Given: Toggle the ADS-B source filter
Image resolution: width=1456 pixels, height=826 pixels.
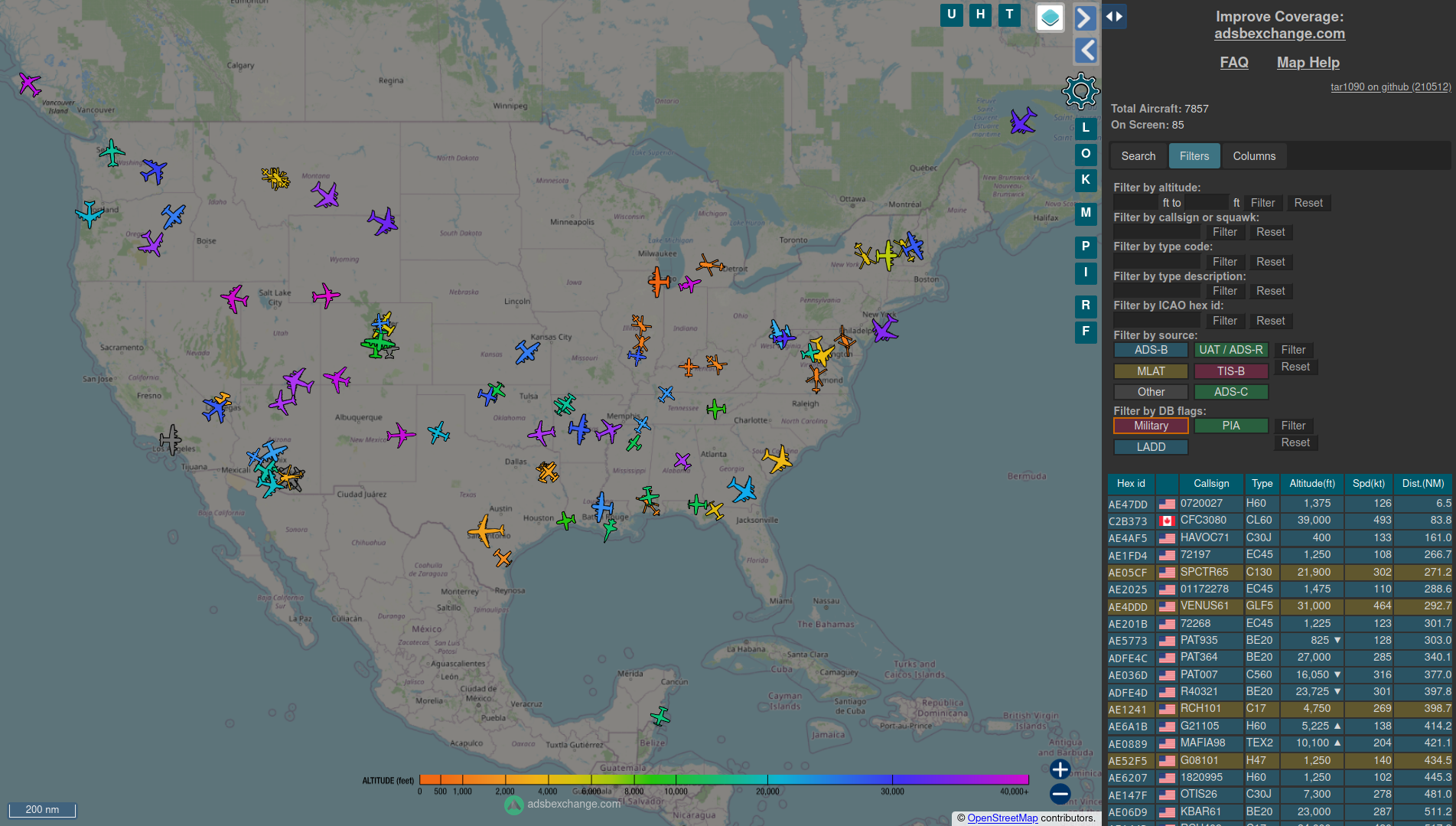Looking at the screenshot, I should tap(1151, 350).
